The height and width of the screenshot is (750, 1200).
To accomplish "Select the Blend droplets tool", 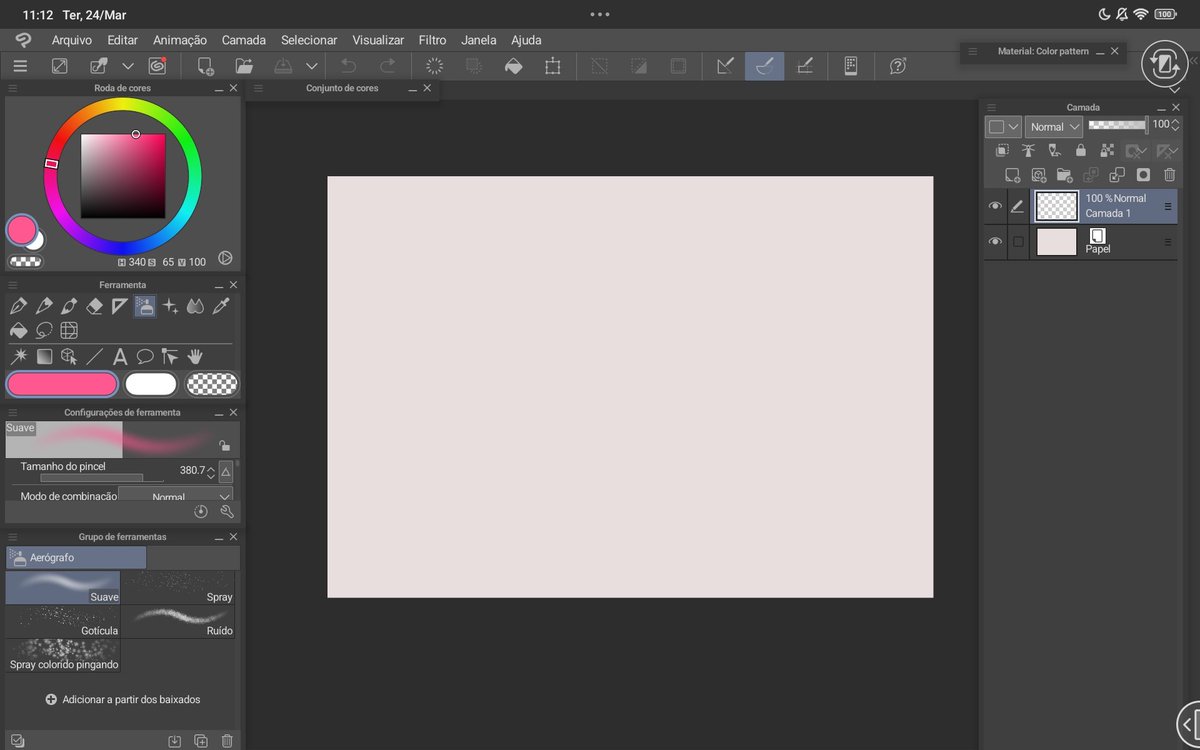I will (x=196, y=306).
